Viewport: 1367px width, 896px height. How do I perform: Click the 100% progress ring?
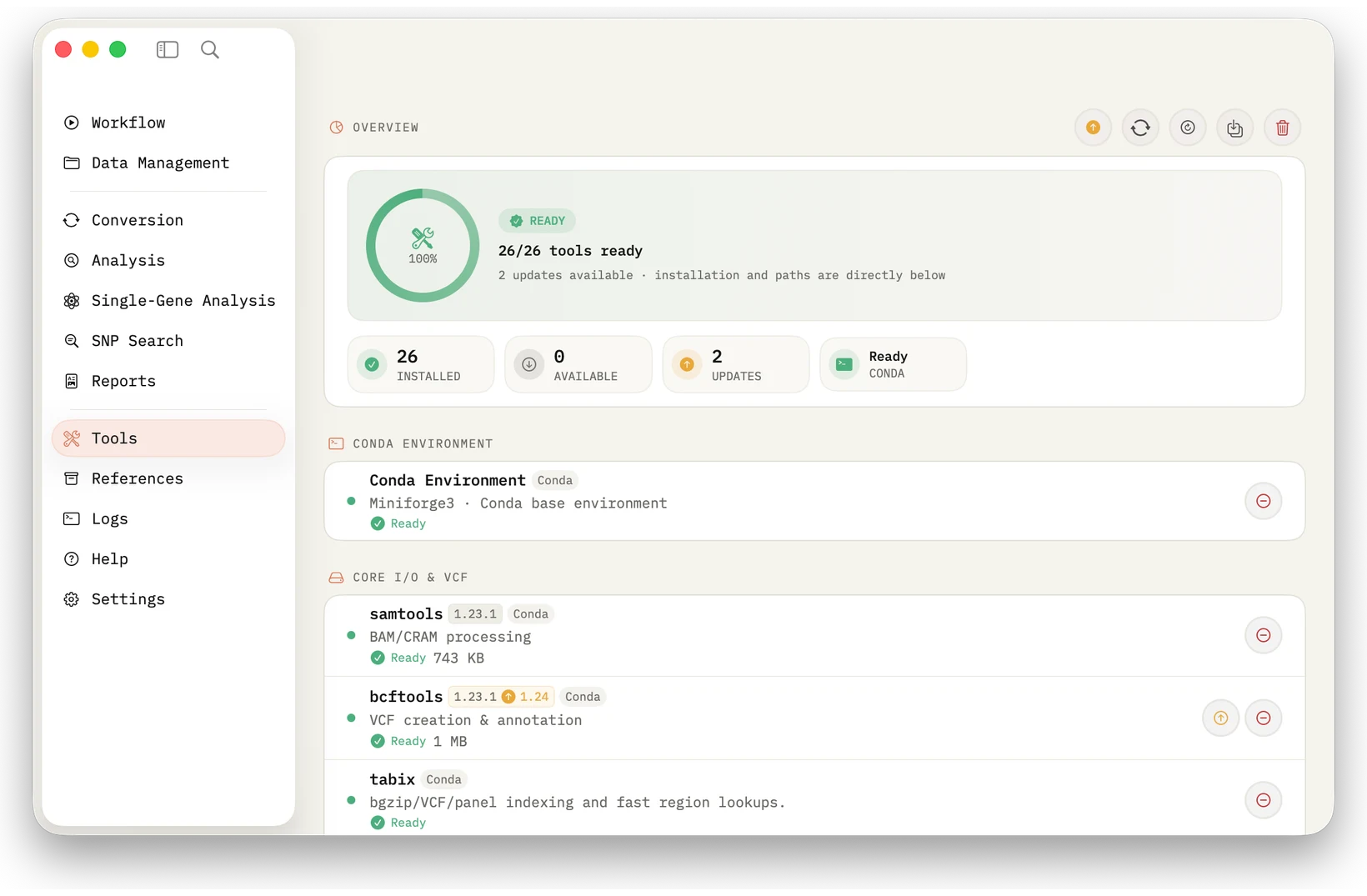(x=423, y=246)
